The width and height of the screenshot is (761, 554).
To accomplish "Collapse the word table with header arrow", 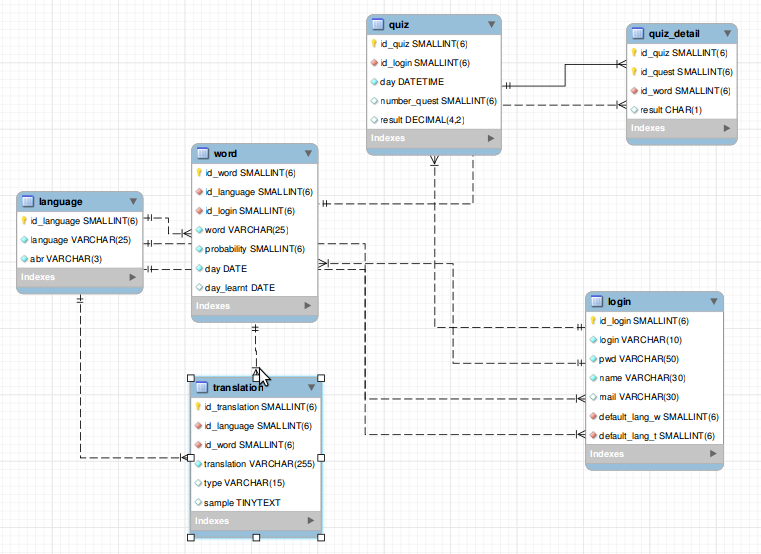I will [307, 153].
